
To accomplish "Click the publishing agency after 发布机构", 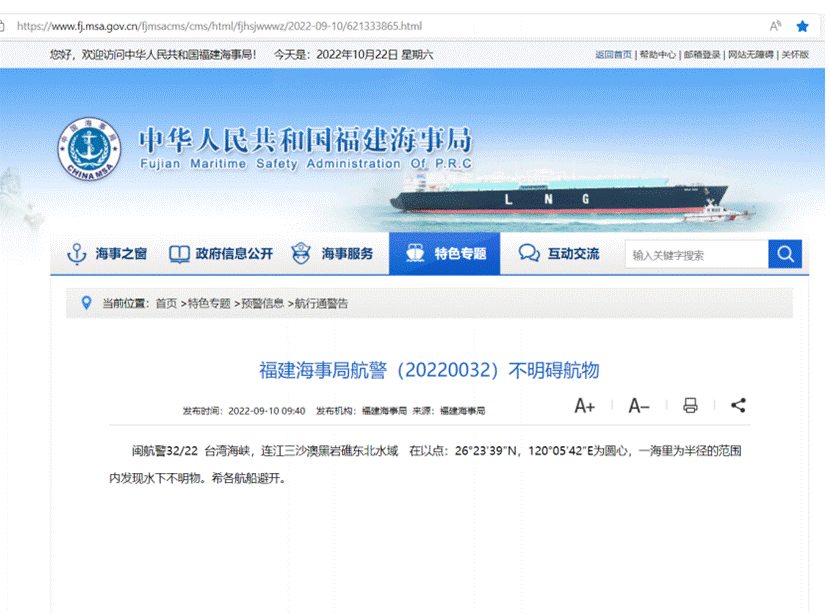I will [x=384, y=411].
